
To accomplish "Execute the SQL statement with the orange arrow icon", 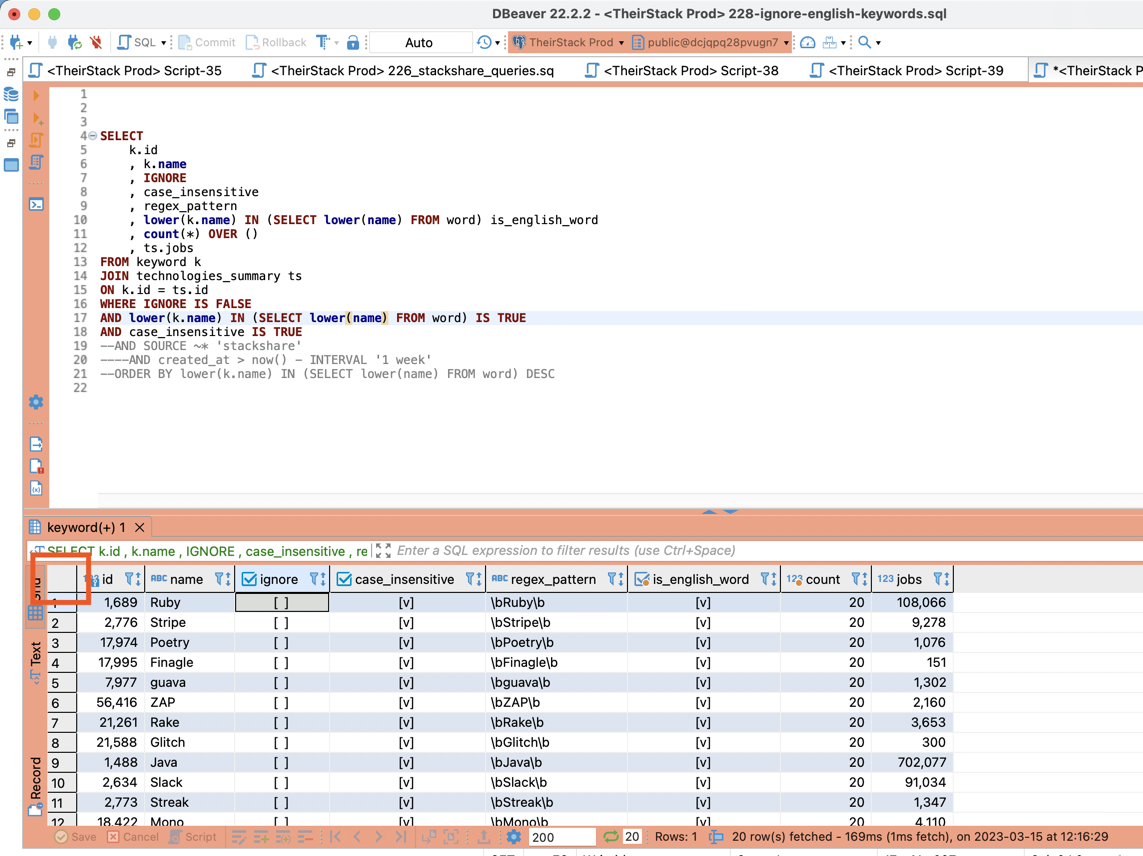I will [x=37, y=97].
